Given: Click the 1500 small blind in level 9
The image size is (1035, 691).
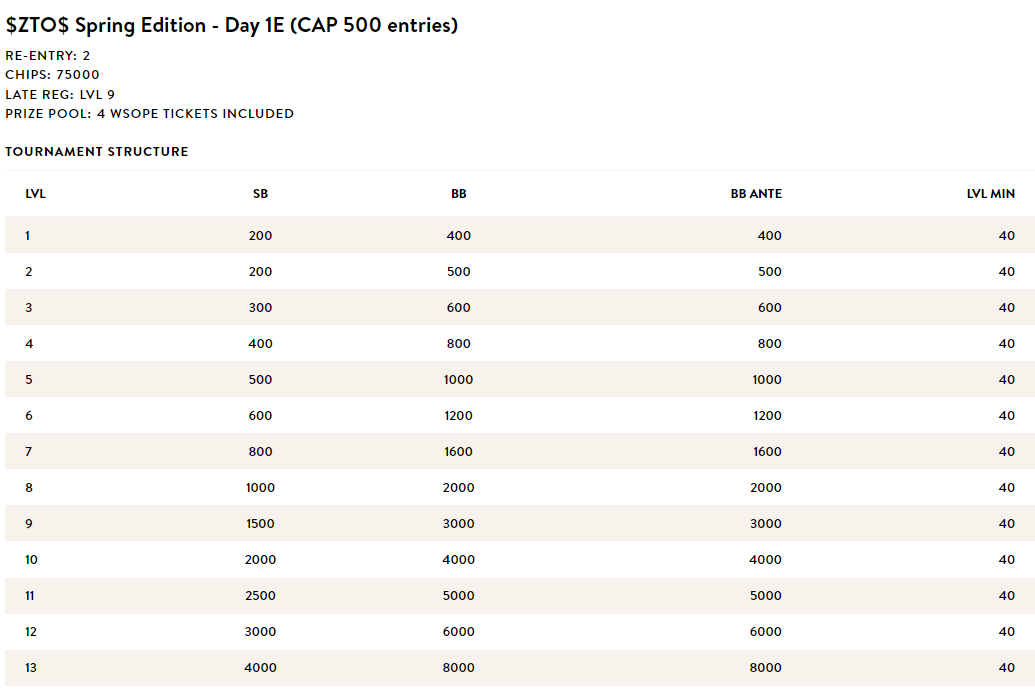Looking at the screenshot, I should pos(260,523).
